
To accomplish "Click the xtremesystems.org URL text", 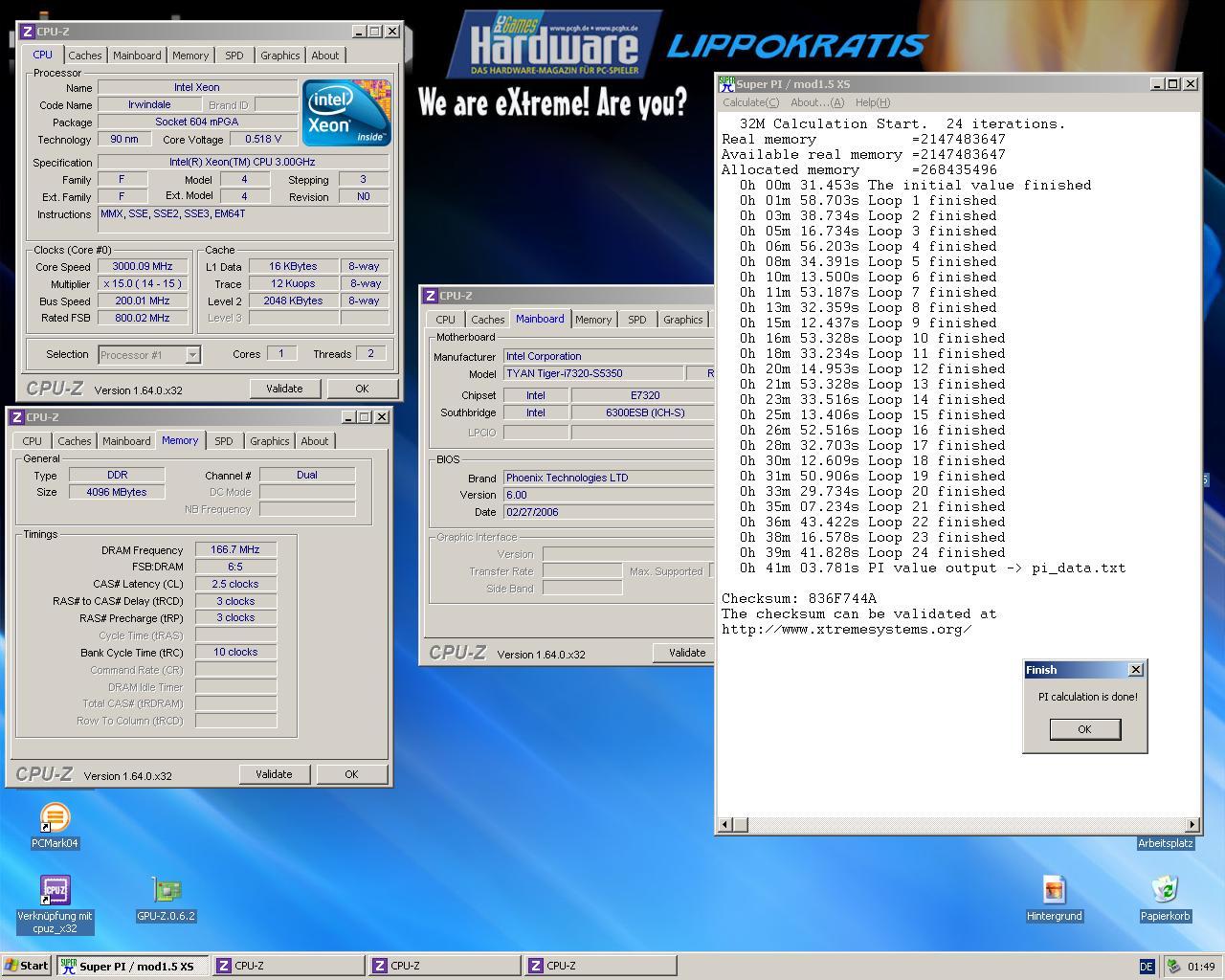I will (847, 630).
